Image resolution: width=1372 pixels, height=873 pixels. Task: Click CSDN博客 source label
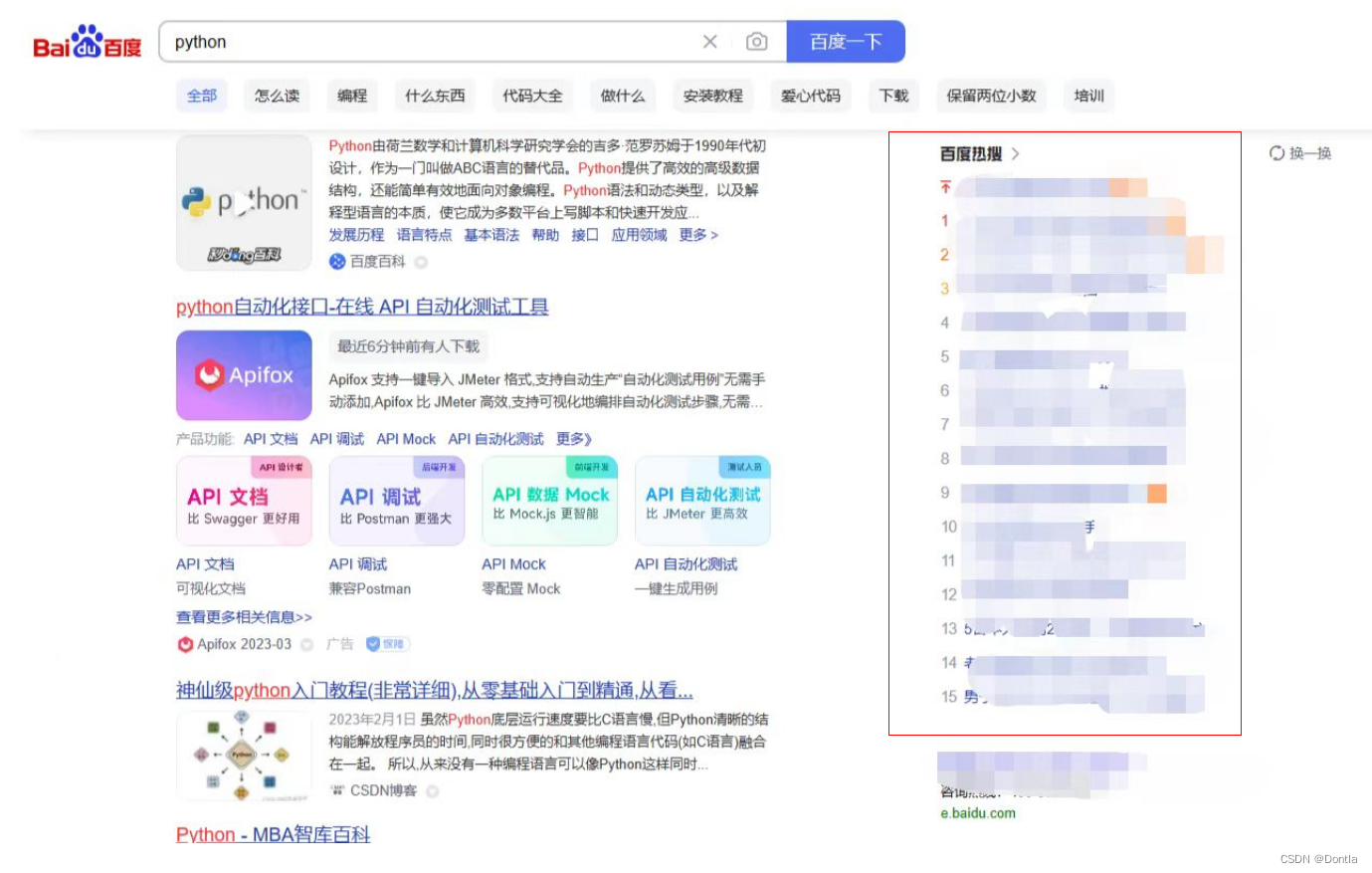coord(383,790)
